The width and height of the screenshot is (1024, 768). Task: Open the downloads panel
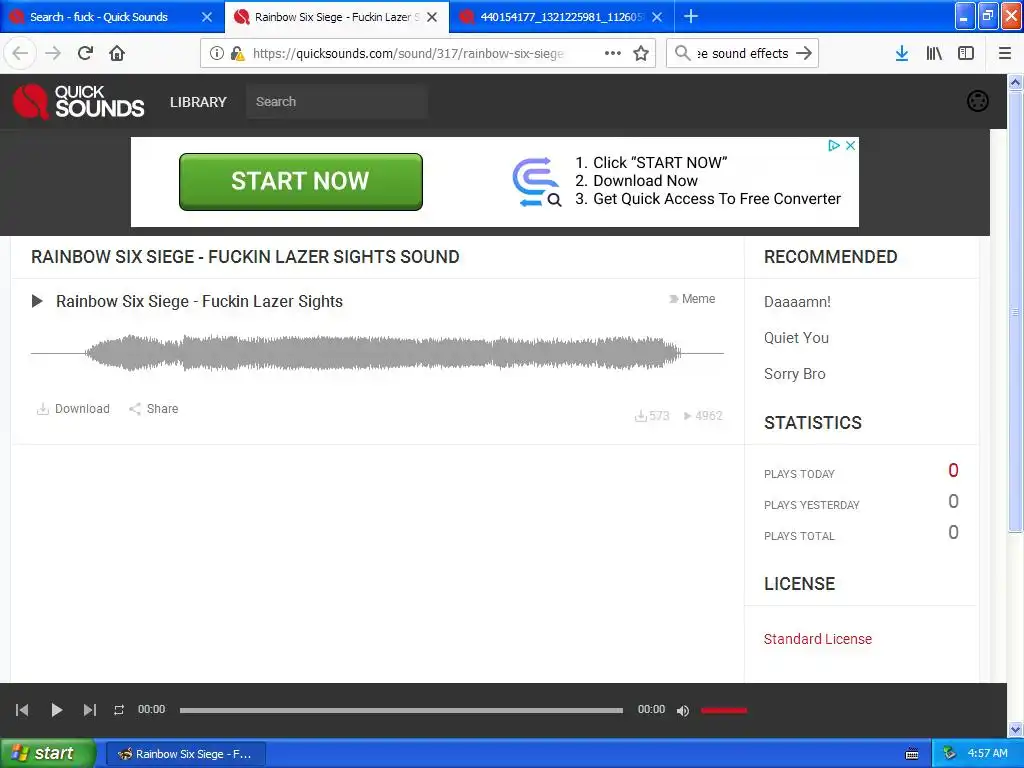pyautogui.click(x=902, y=53)
